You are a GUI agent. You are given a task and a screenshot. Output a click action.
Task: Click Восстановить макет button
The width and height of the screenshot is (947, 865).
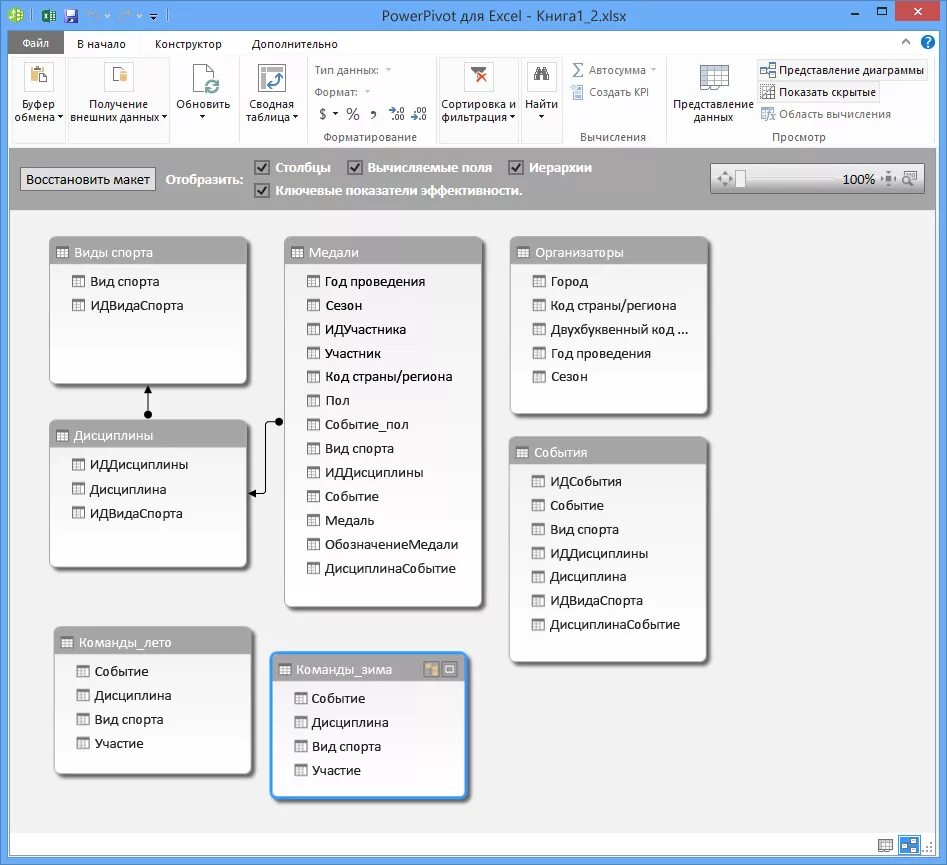coord(88,179)
